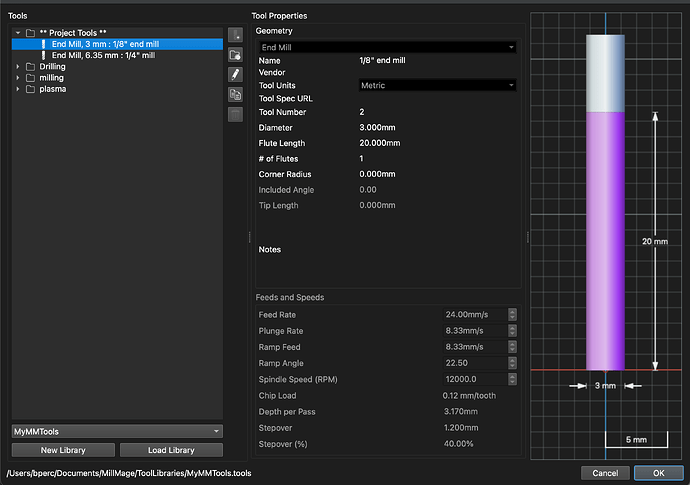690x485 pixels.
Task: Click the 20 mm length dimension label
Action: 655,241
